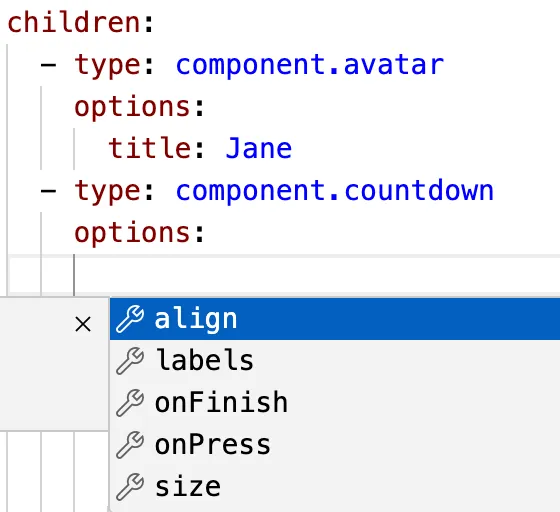
Task: Choose the labels suggestion from the list
Action: click(335, 361)
